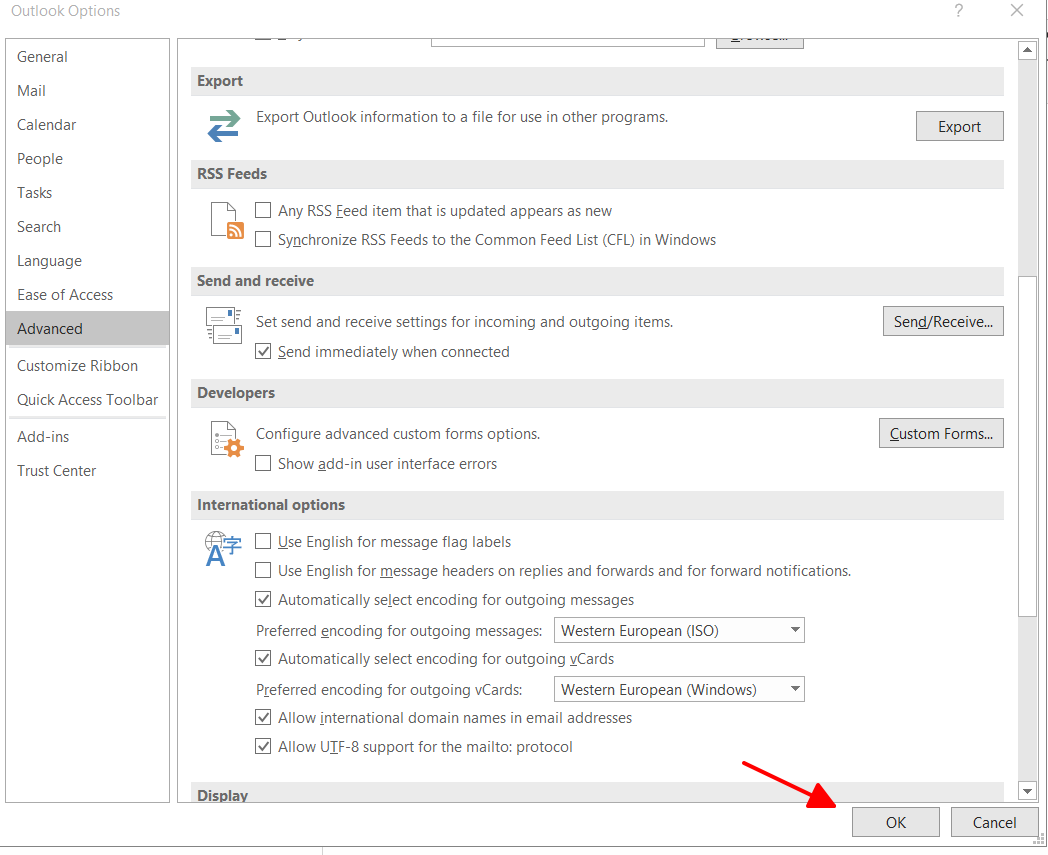
Task: Open Quick Access Toolbar options
Action: [88, 400]
